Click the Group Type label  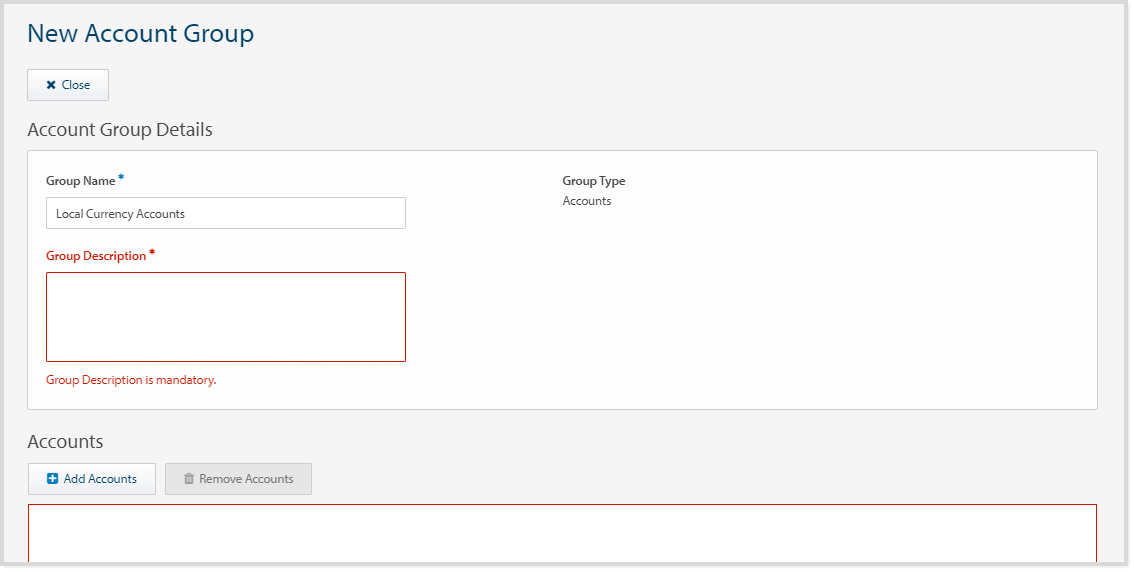593,181
